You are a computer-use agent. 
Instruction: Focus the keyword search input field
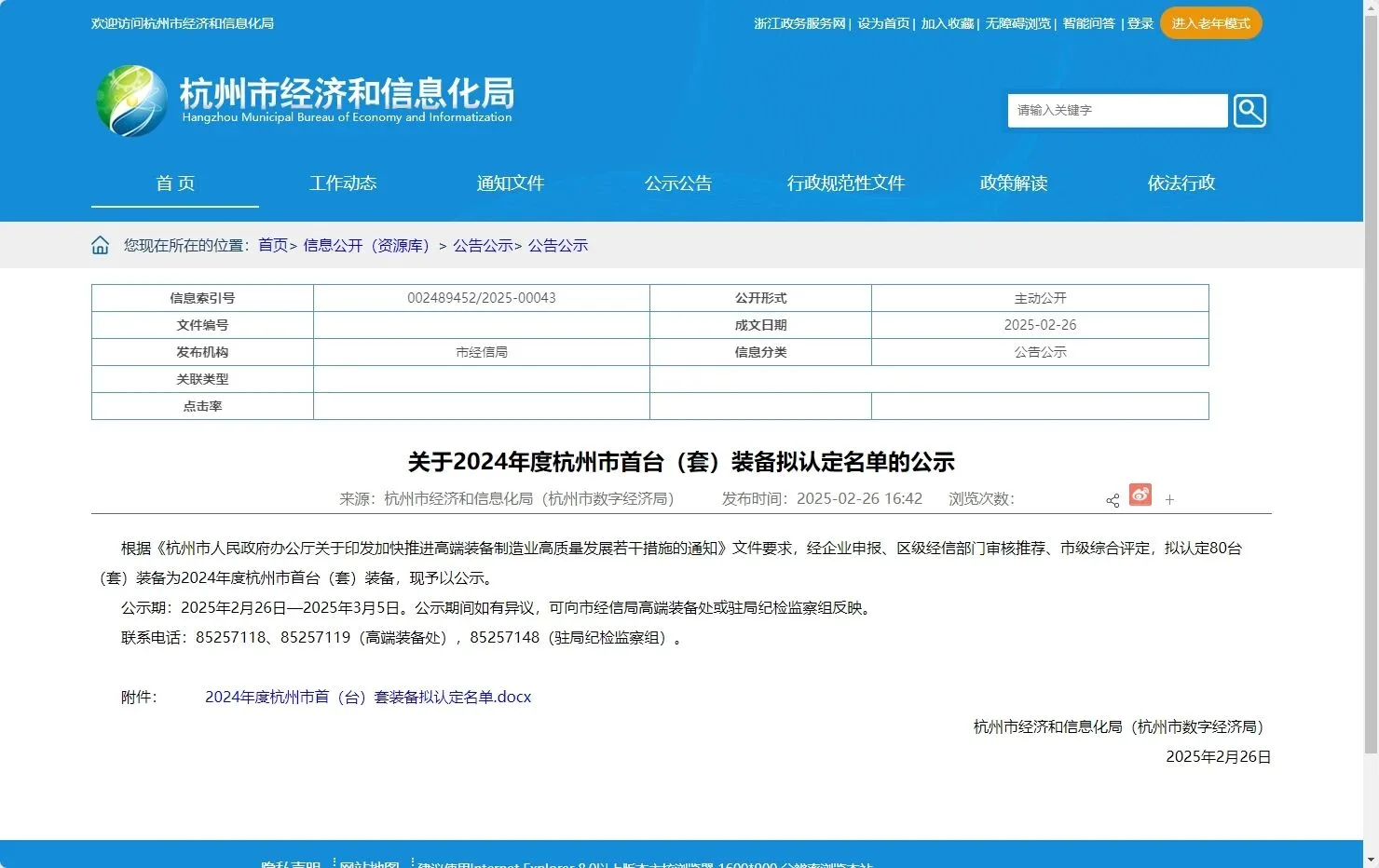click(x=1117, y=111)
